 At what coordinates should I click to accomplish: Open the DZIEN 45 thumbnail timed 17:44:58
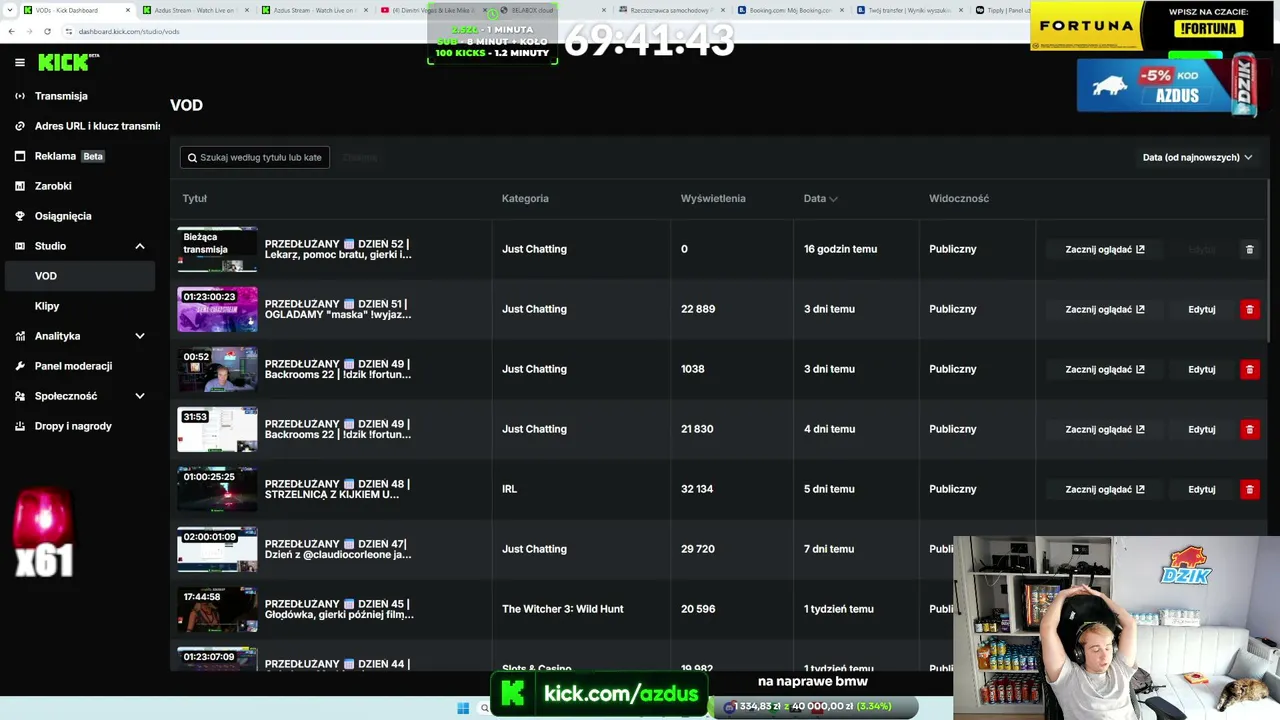tap(217, 609)
